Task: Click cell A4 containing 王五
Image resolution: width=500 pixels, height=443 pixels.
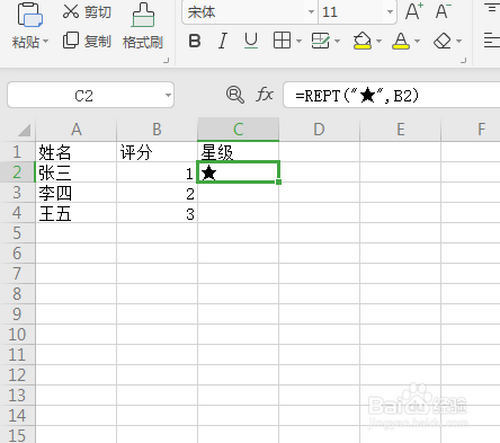Action: point(76,213)
